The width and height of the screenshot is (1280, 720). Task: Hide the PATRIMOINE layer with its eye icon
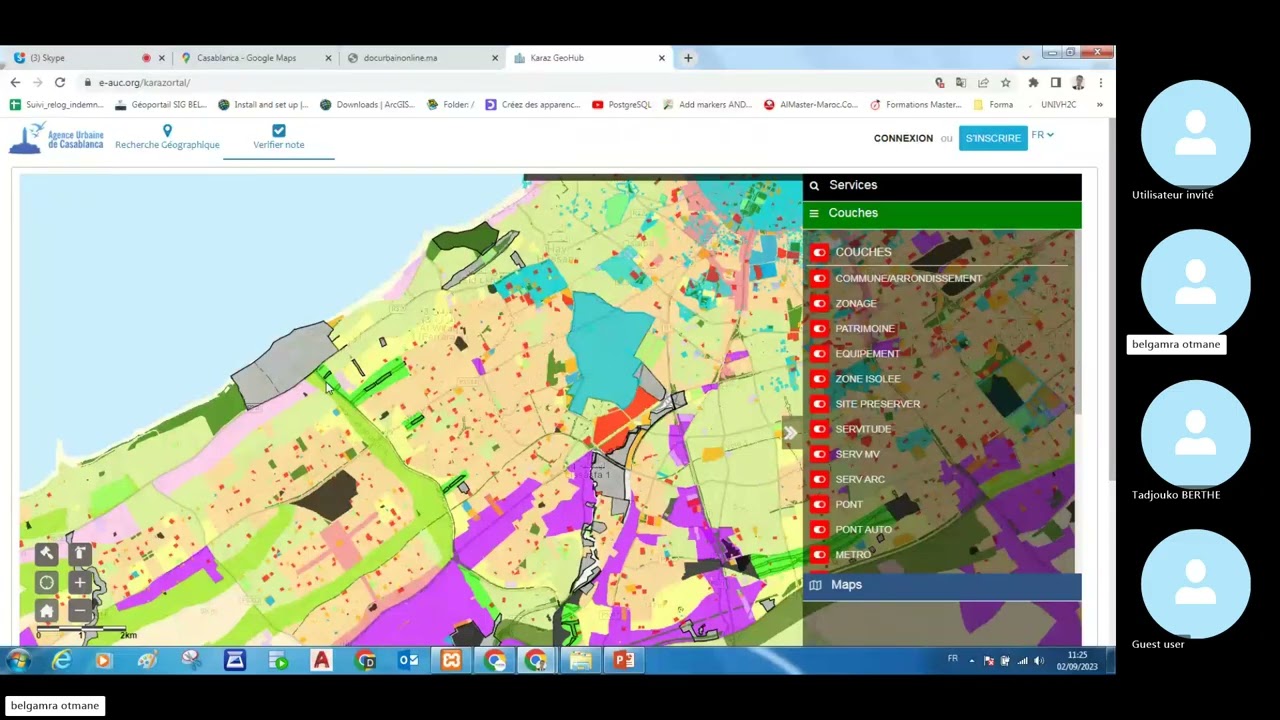[x=820, y=328]
